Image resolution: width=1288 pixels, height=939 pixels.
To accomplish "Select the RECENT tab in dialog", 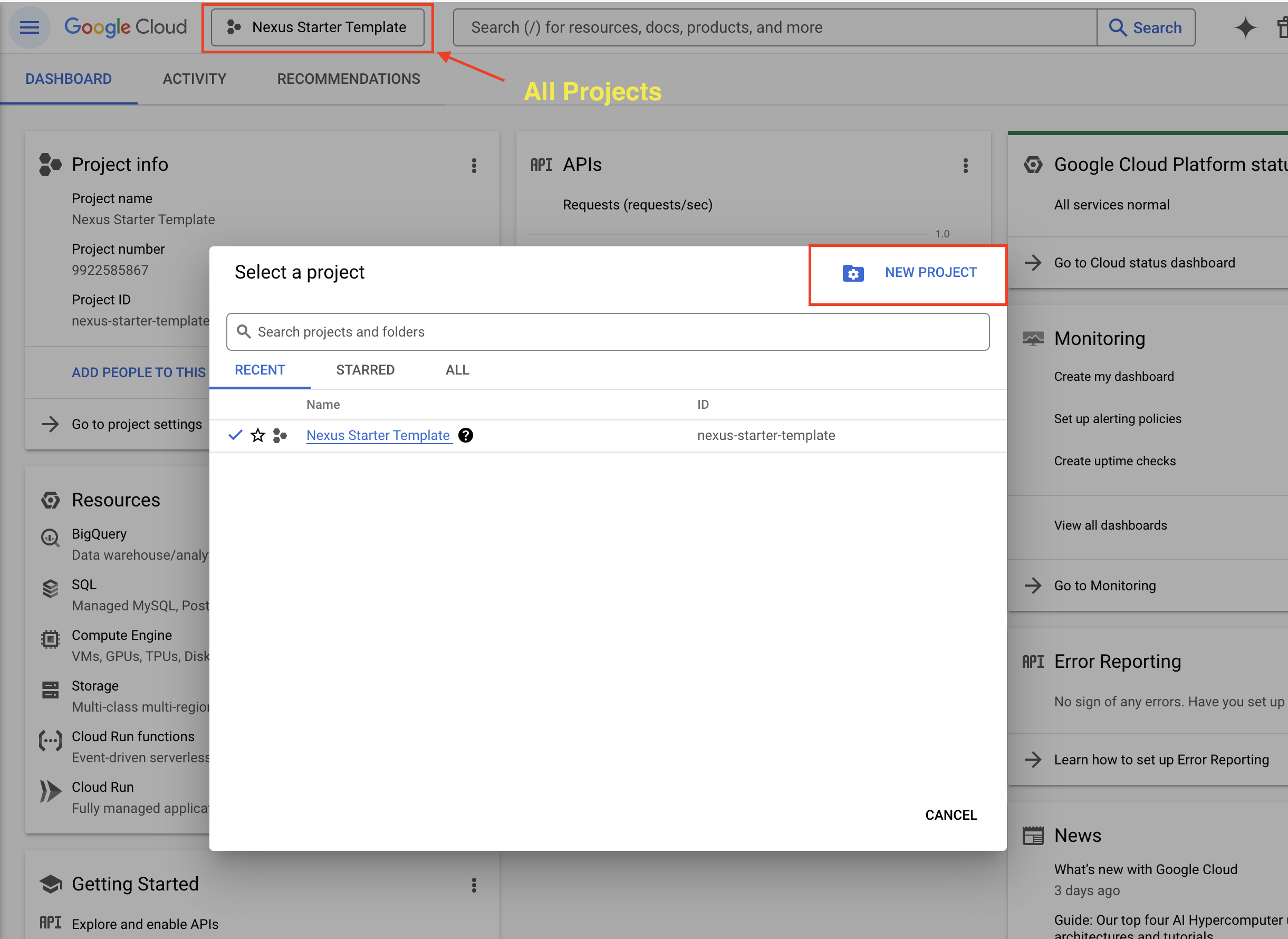I will (259, 370).
